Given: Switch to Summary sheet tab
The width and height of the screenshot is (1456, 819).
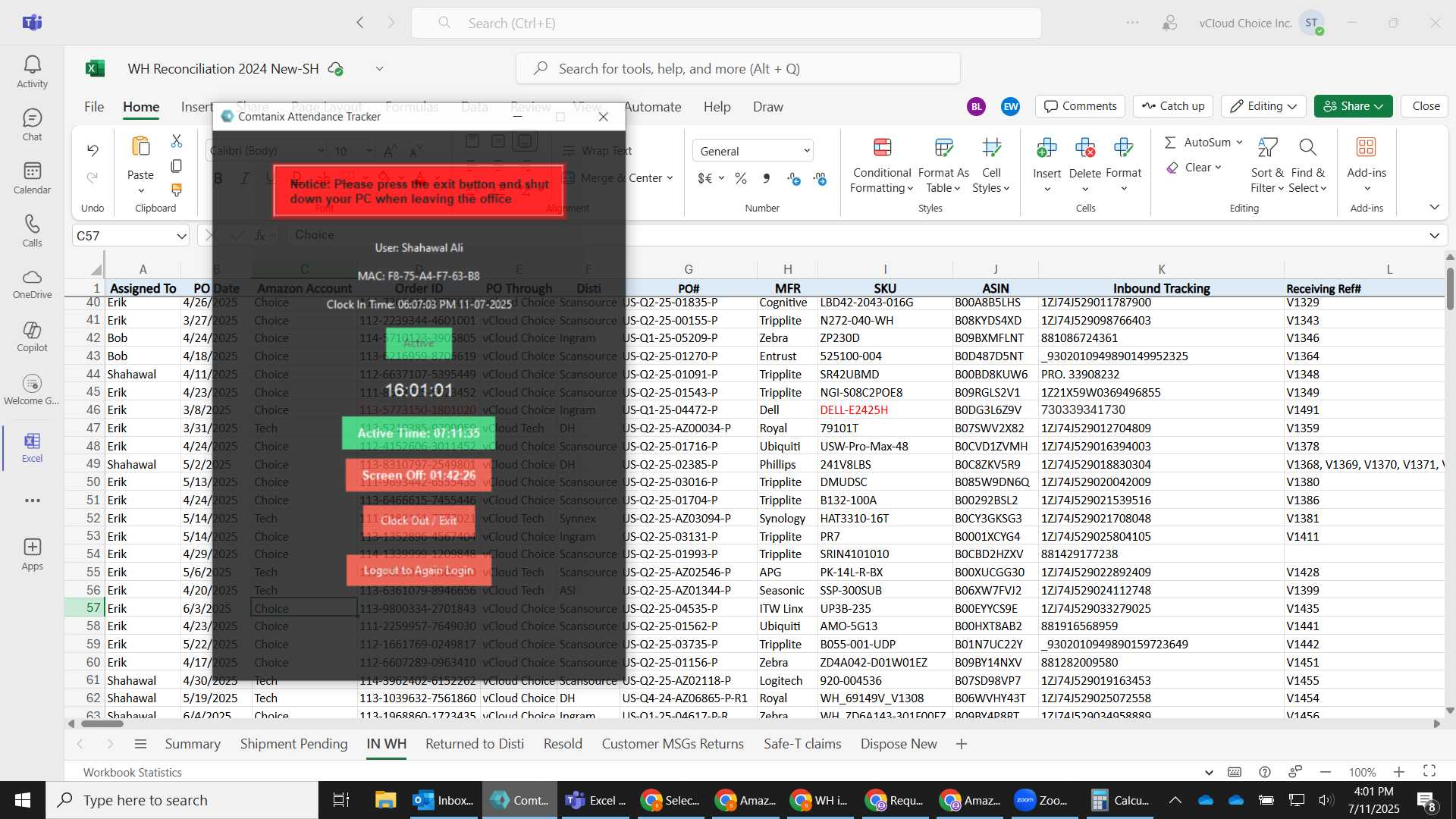Looking at the screenshot, I should click(x=193, y=744).
